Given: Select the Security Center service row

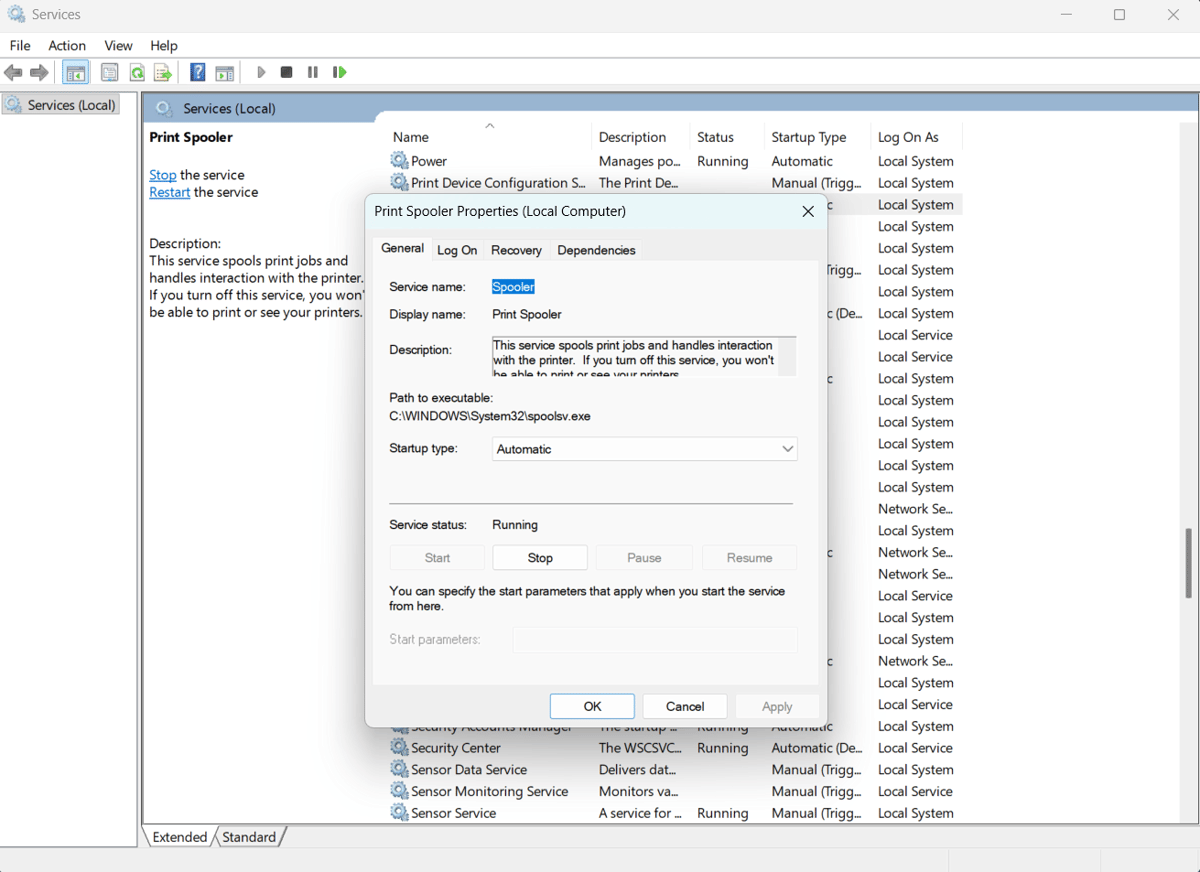Looking at the screenshot, I should pos(456,748).
